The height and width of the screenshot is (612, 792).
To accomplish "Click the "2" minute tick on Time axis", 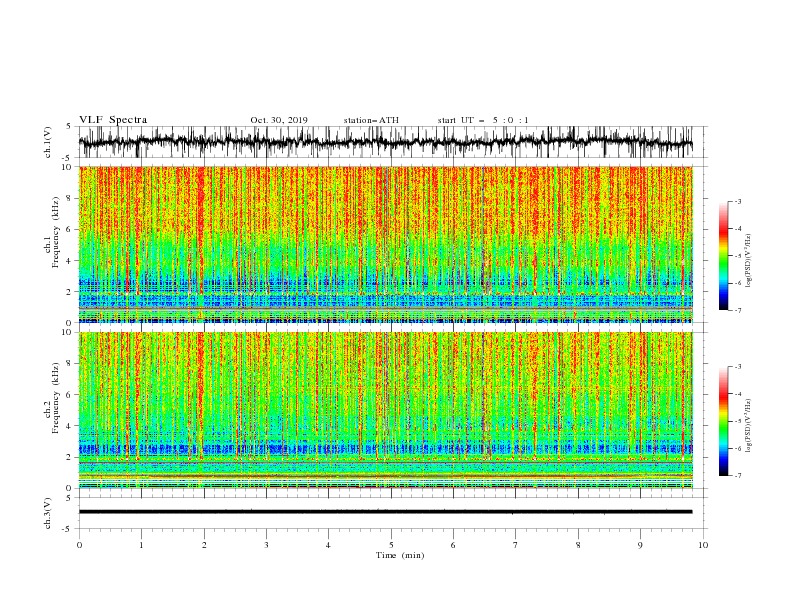I will (x=204, y=545).
